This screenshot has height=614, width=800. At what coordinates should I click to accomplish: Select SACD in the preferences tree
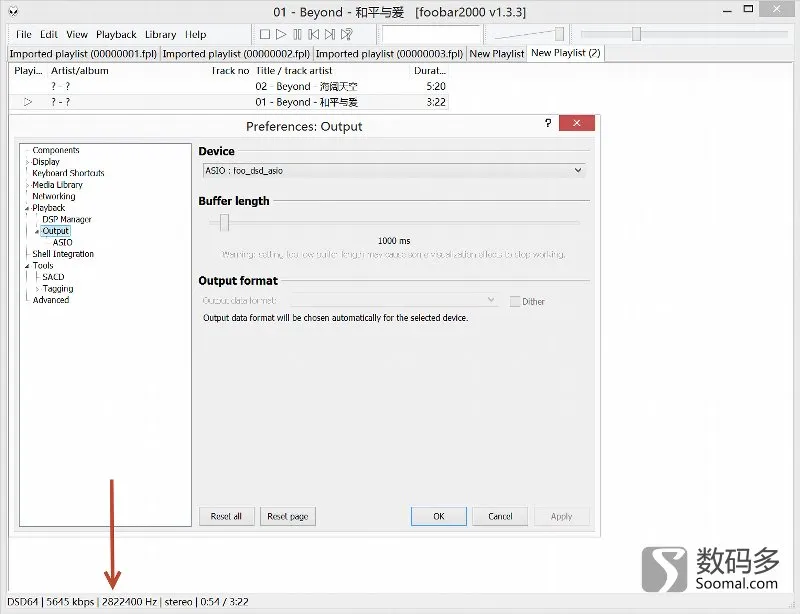[53, 277]
